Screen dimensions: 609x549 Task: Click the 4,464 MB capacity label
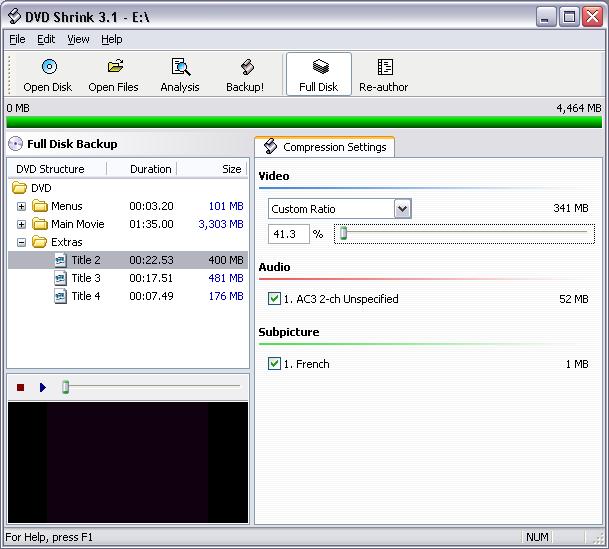click(579, 108)
